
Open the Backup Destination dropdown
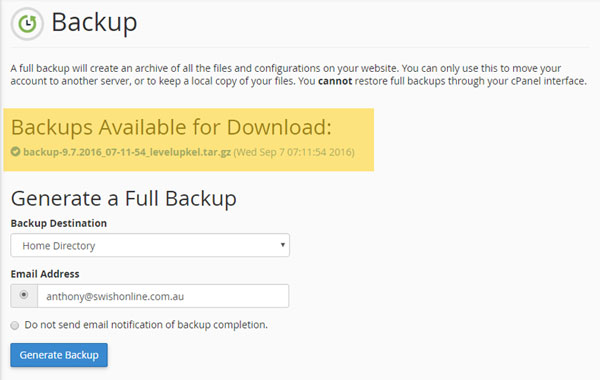(x=150, y=245)
